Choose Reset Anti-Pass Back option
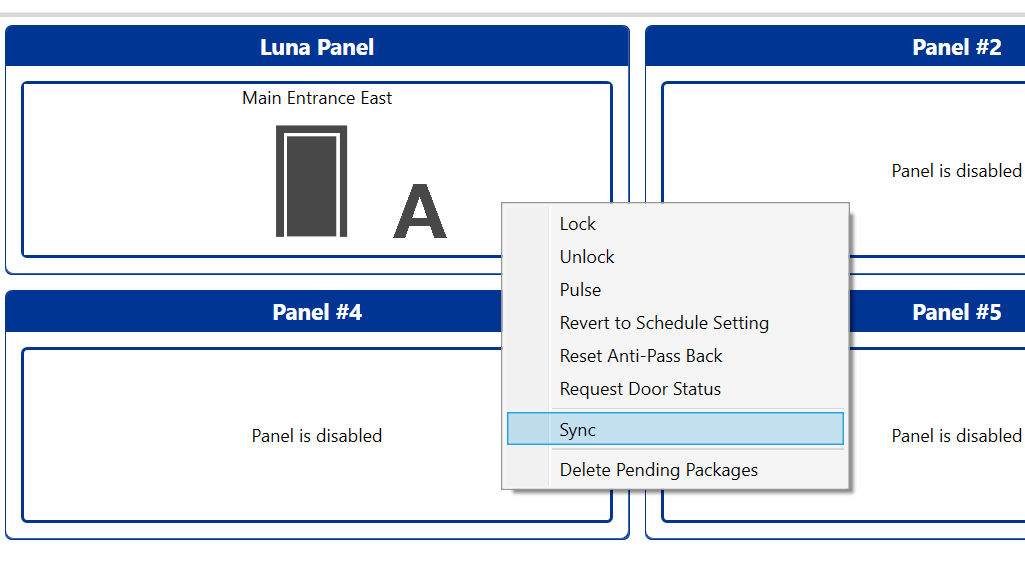 tap(641, 356)
